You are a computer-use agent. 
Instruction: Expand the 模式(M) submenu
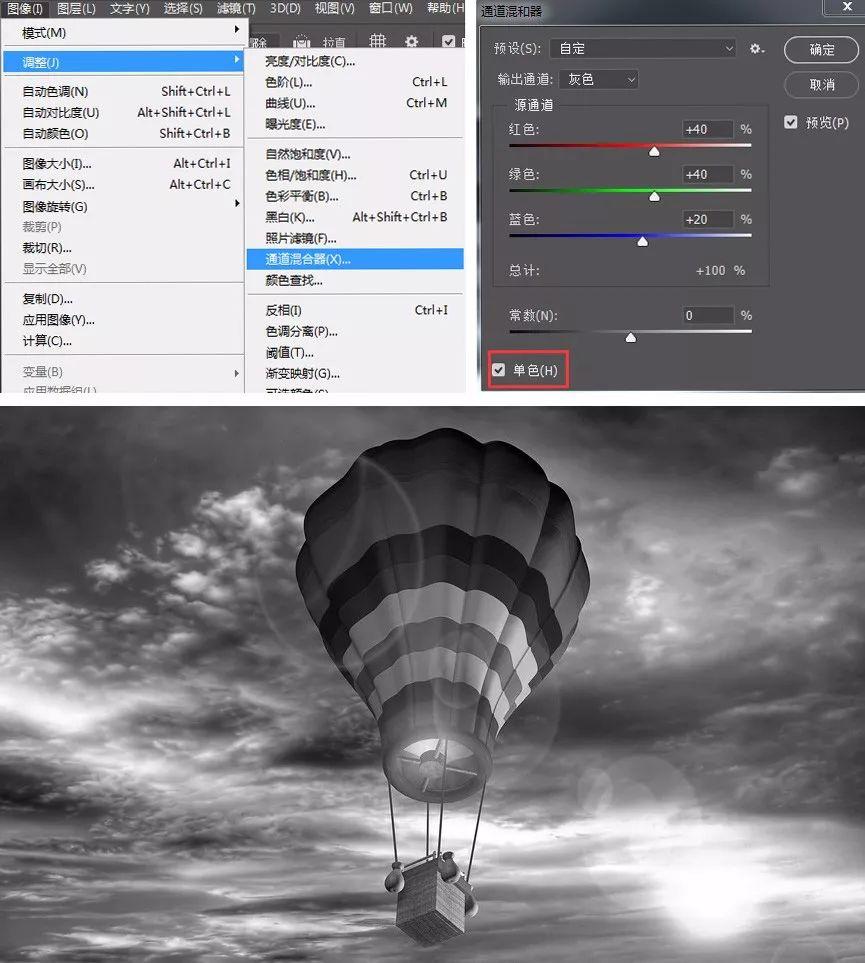[x=124, y=33]
